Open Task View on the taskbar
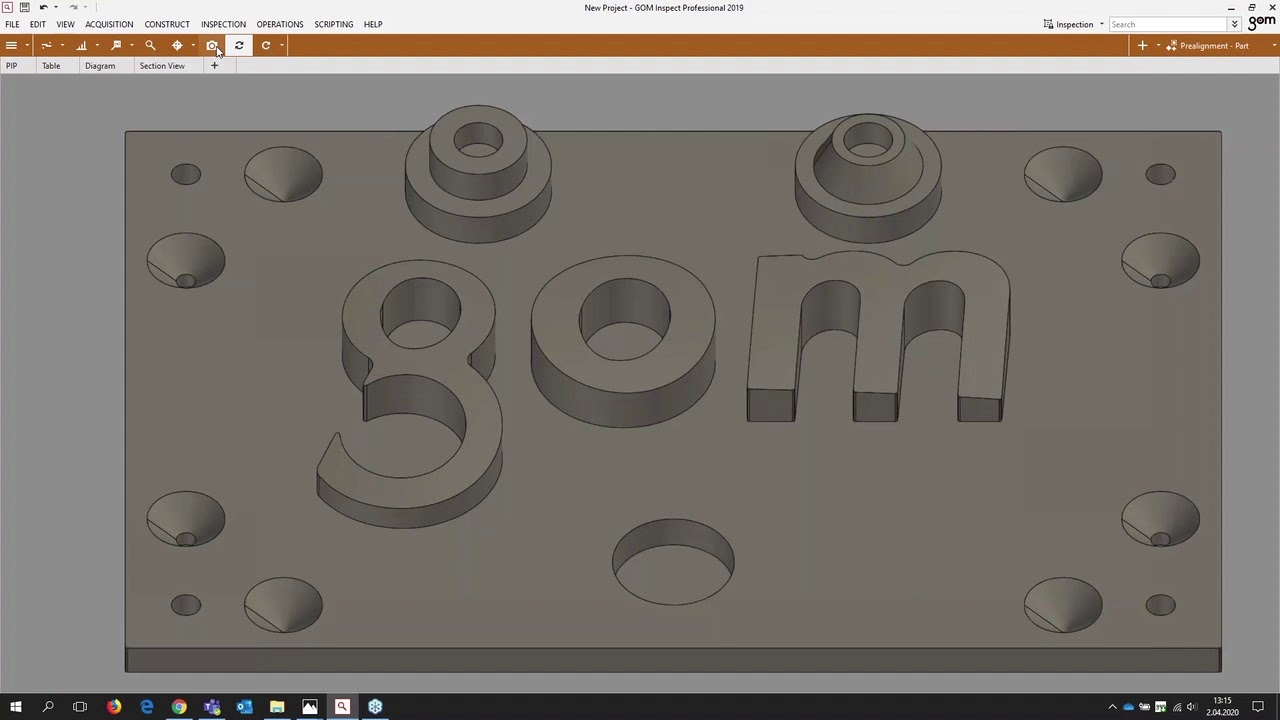 coord(80,707)
